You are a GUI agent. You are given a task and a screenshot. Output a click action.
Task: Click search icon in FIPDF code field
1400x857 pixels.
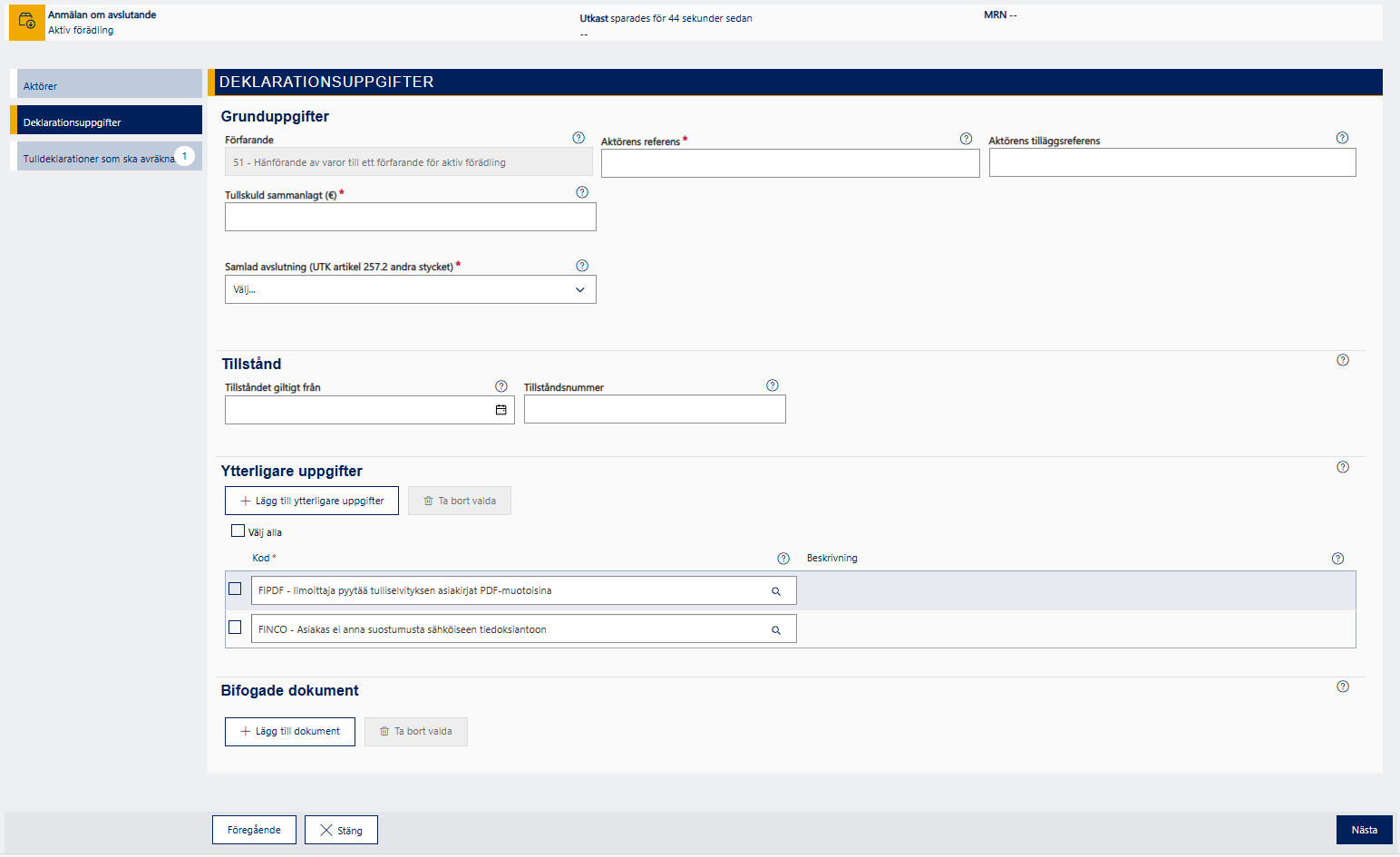pyautogui.click(x=776, y=591)
